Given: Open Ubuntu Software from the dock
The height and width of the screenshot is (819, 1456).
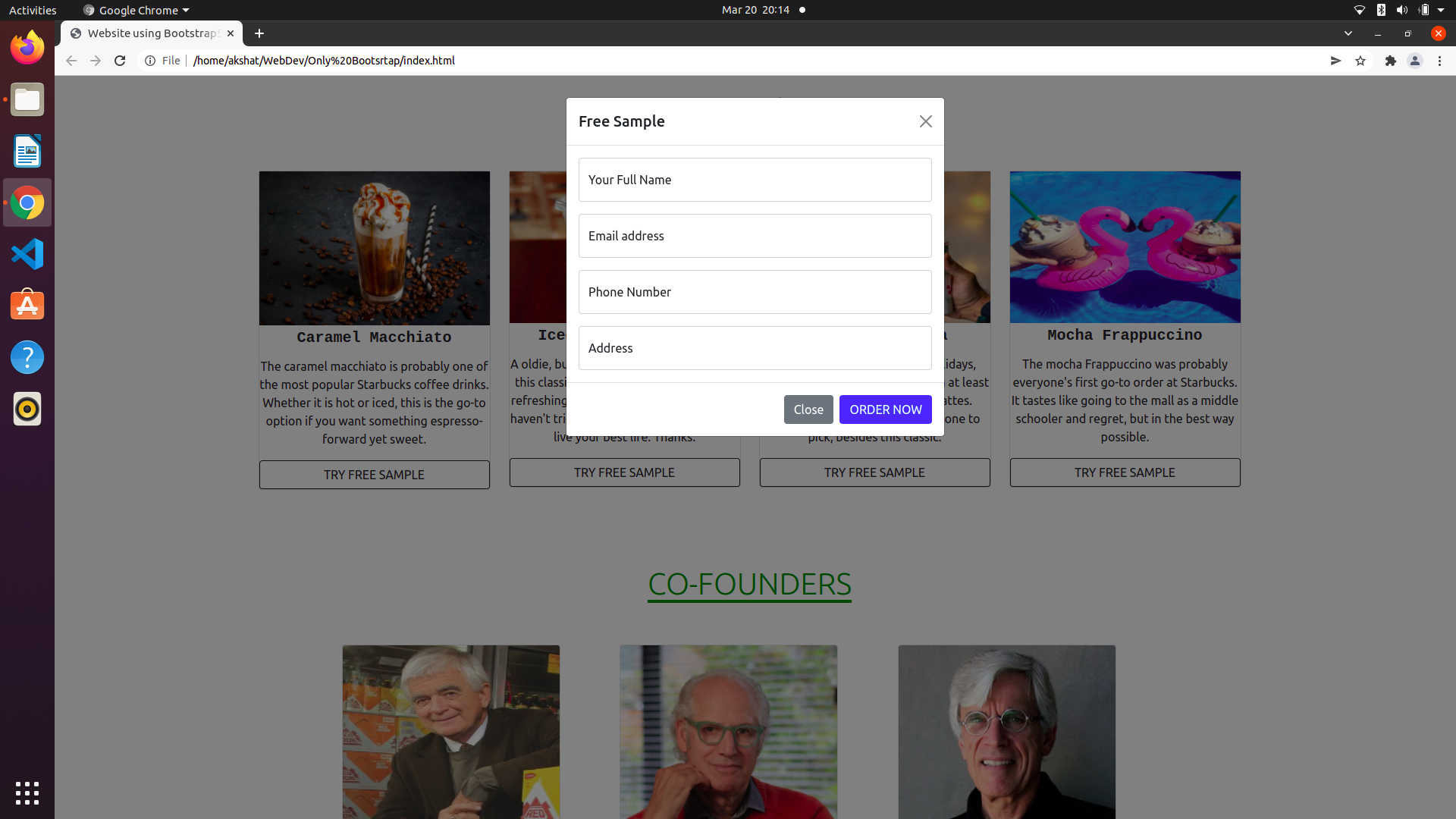Looking at the screenshot, I should 27,306.
